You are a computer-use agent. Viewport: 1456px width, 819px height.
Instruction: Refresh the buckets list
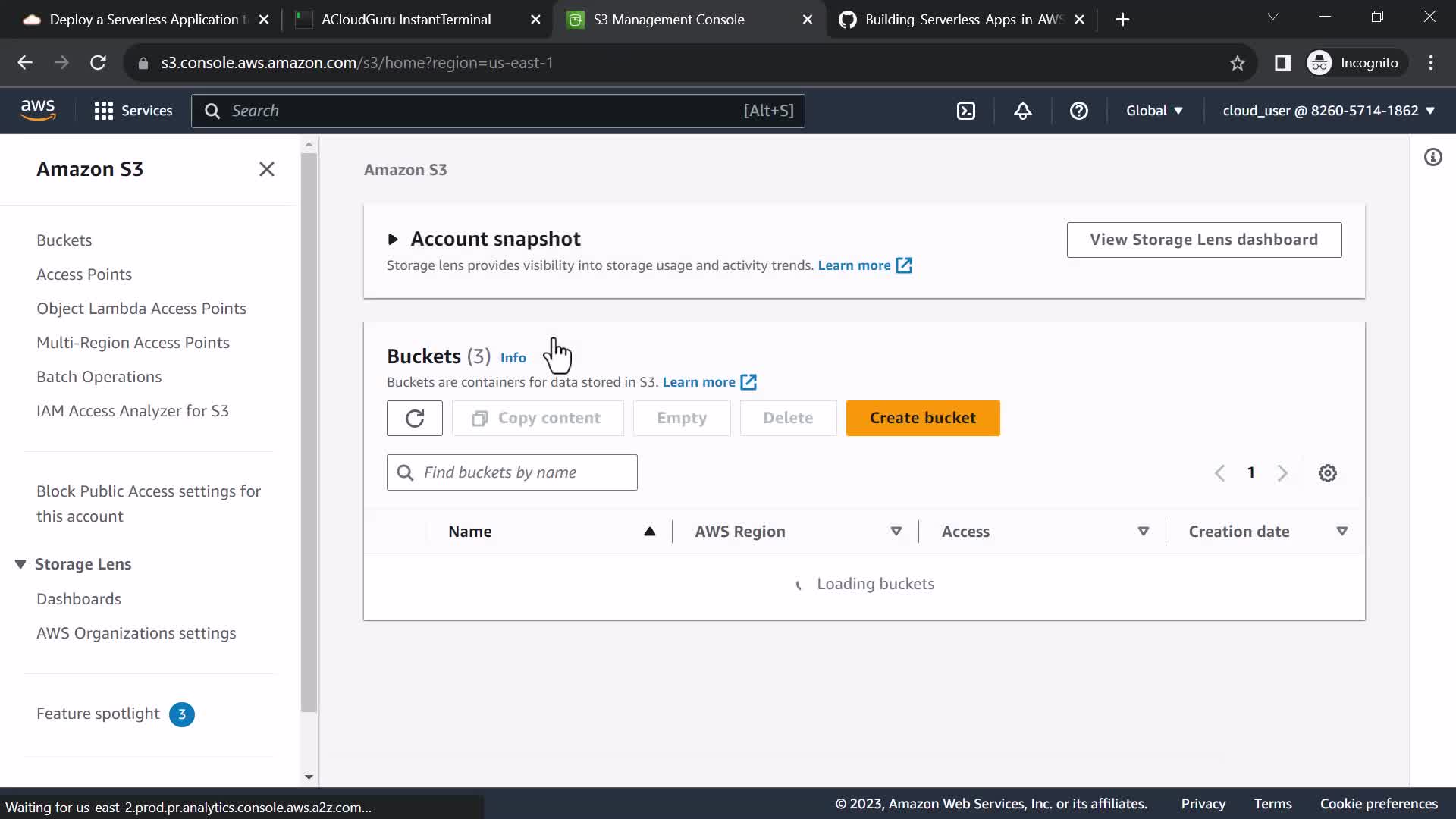(x=414, y=418)
